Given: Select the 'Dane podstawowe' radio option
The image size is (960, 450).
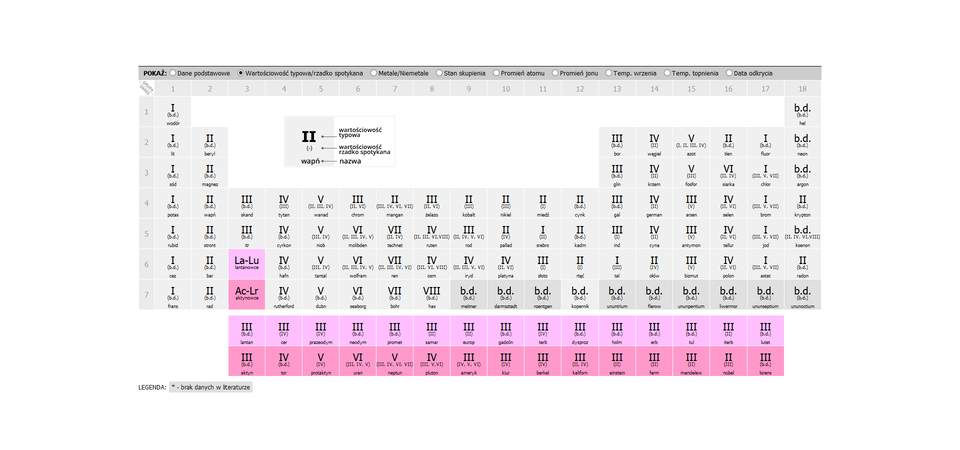Looking at the screenshot, I should (x=173, y=73).
